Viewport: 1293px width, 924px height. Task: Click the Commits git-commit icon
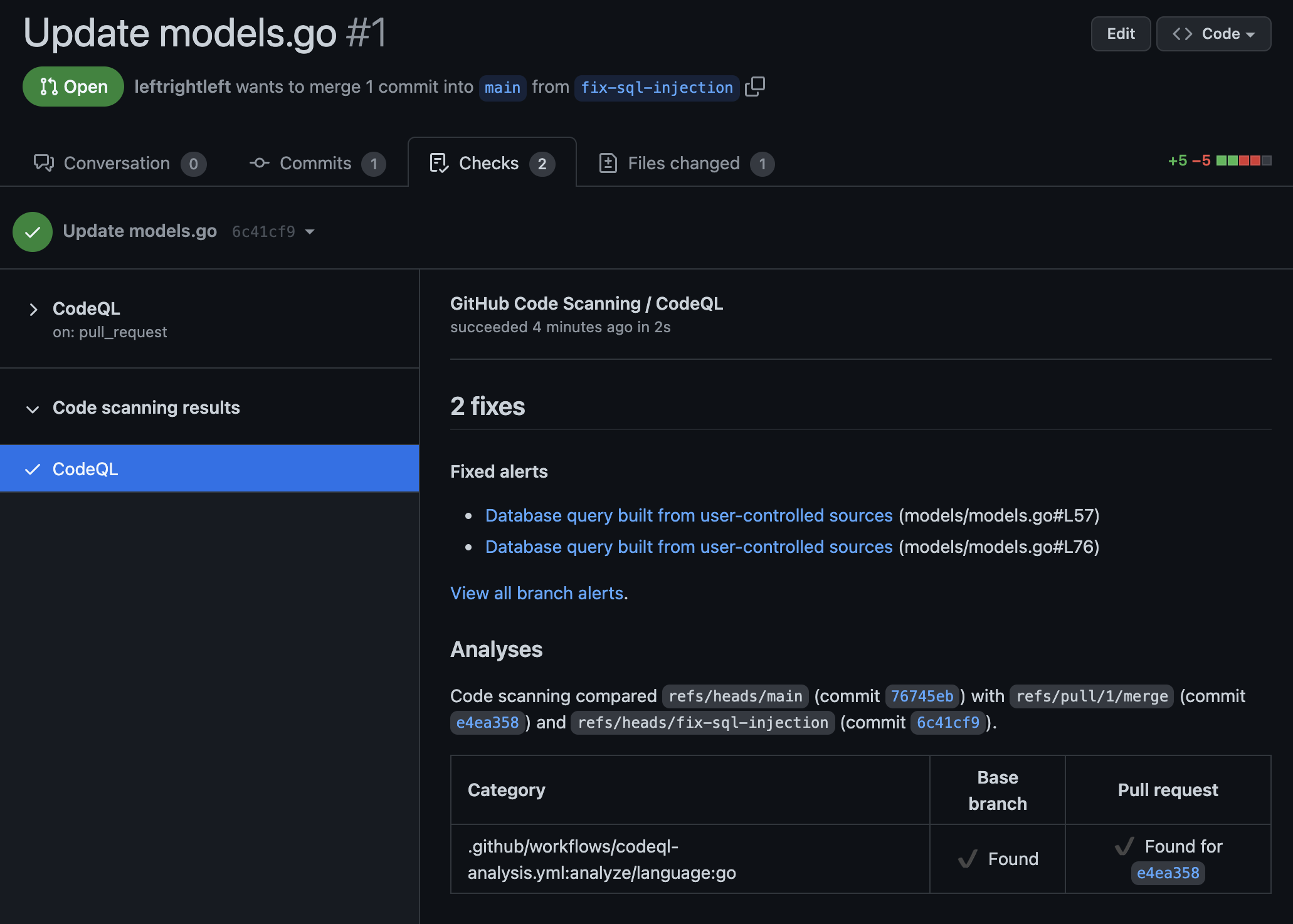pos(260,163)
